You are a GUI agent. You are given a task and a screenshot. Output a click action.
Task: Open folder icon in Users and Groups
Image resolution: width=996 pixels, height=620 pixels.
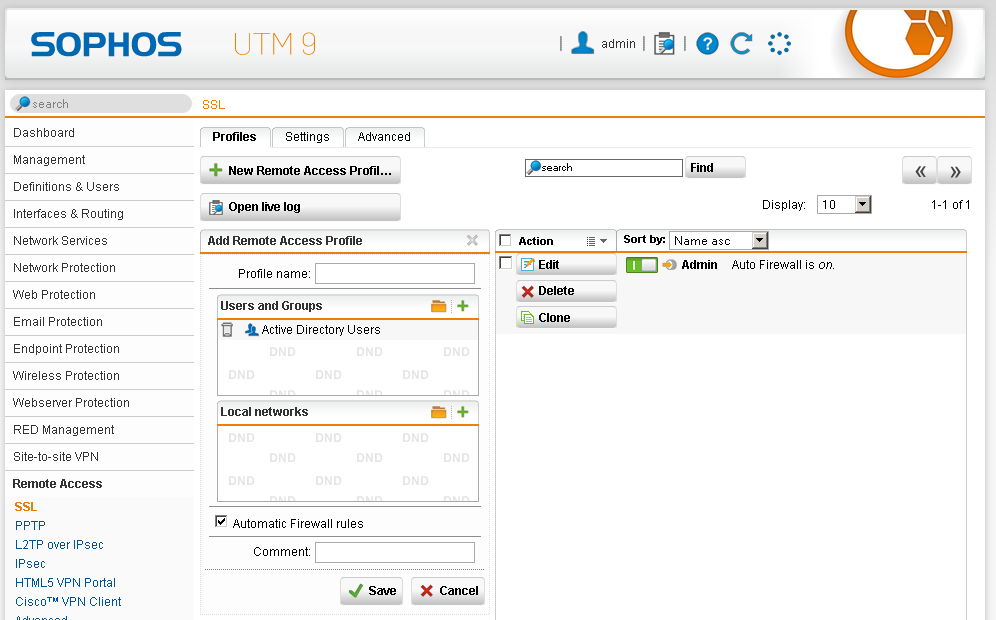pyautogui.click(x=438, y=306)
